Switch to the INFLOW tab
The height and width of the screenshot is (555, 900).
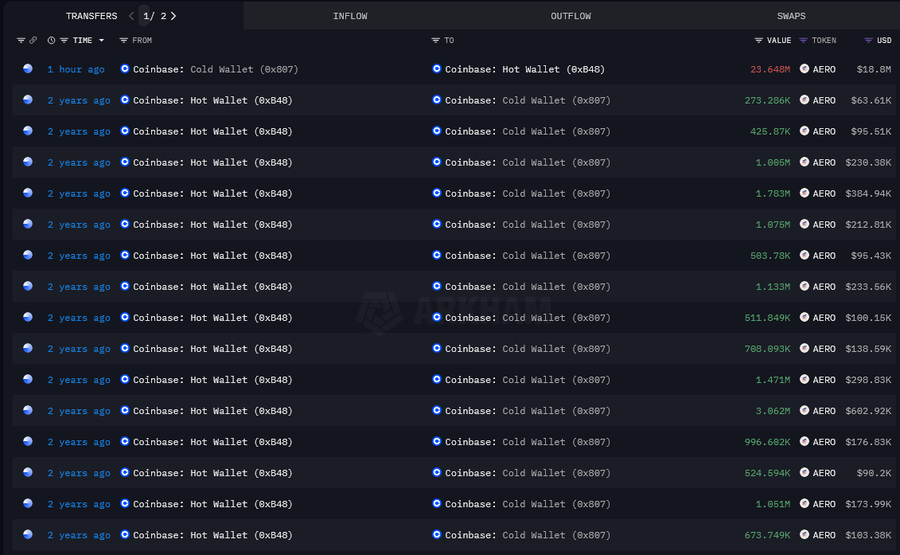[349, 16]
